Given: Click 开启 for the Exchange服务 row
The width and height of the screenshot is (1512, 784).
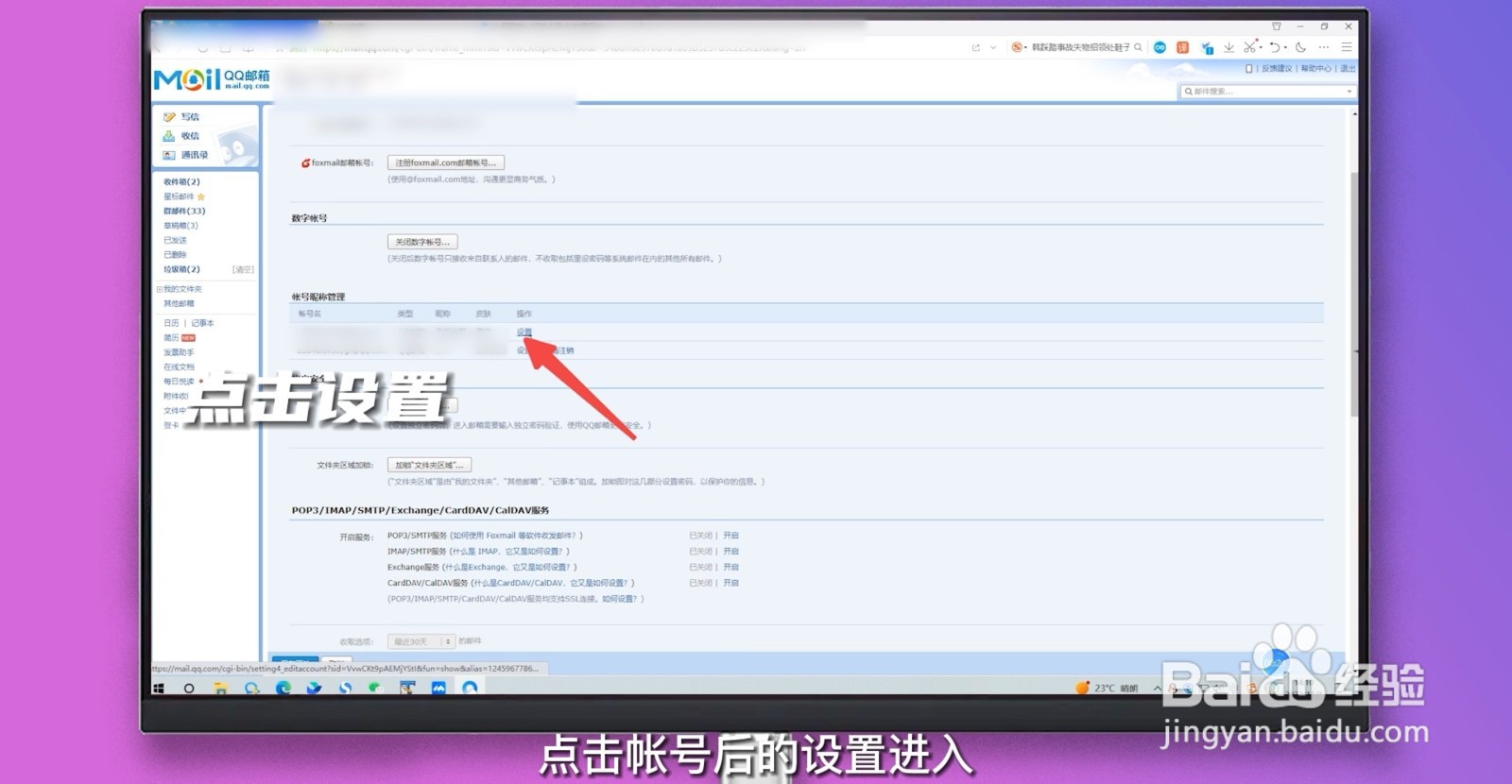Looking at the screenshot, I should coord(730,568).
